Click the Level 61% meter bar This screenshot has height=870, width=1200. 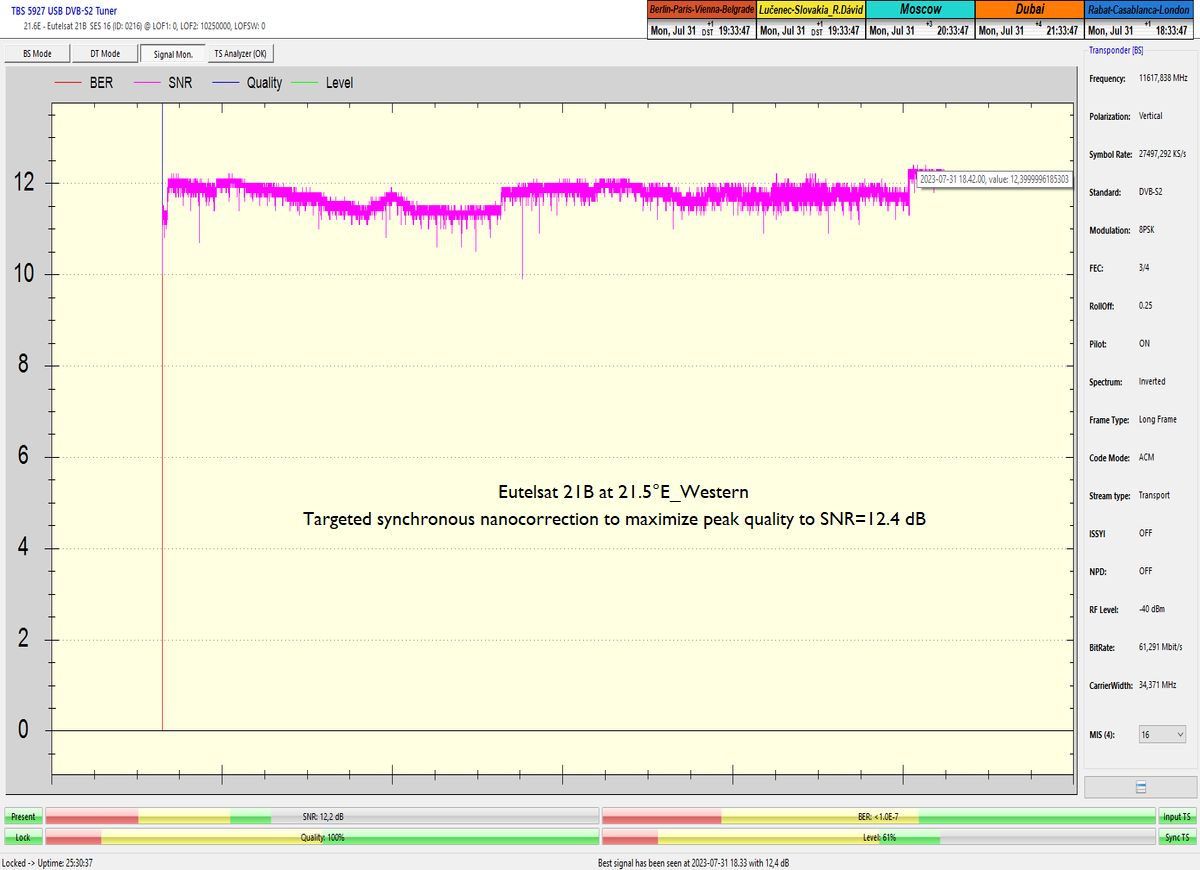tap(877, 837)
